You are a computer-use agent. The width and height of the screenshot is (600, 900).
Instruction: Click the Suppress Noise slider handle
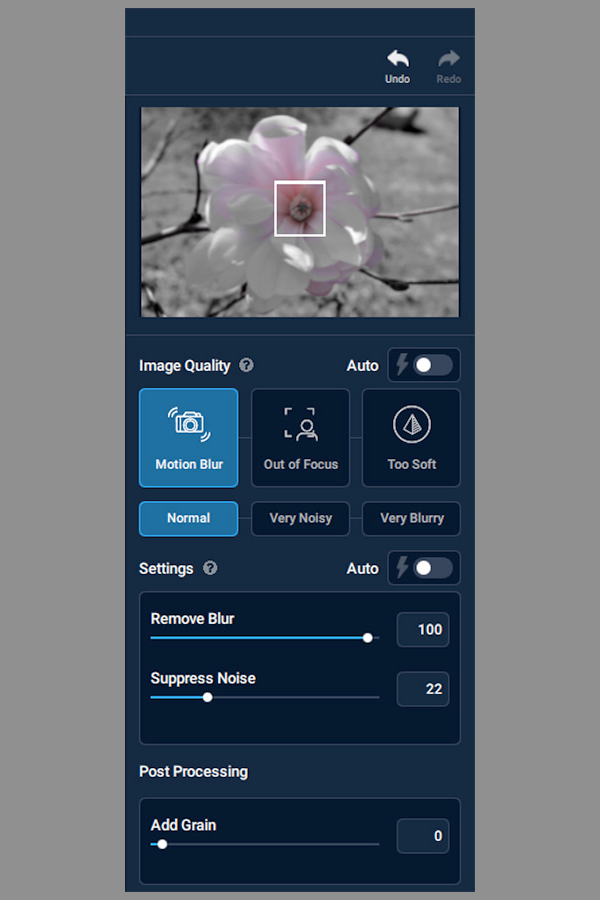(x=207, y=697)
